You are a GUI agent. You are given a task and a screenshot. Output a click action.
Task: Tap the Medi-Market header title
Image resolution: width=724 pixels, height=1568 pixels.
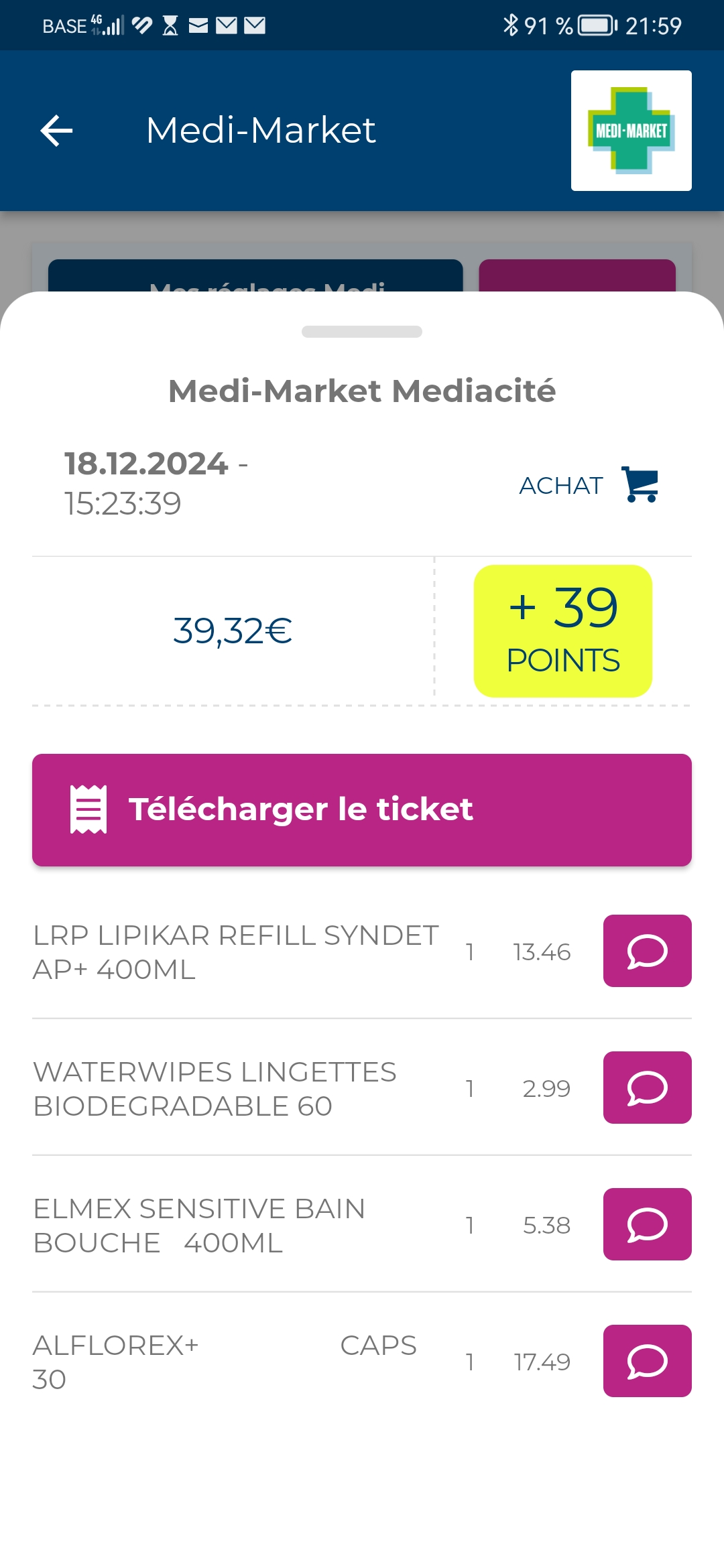point(261,130)
